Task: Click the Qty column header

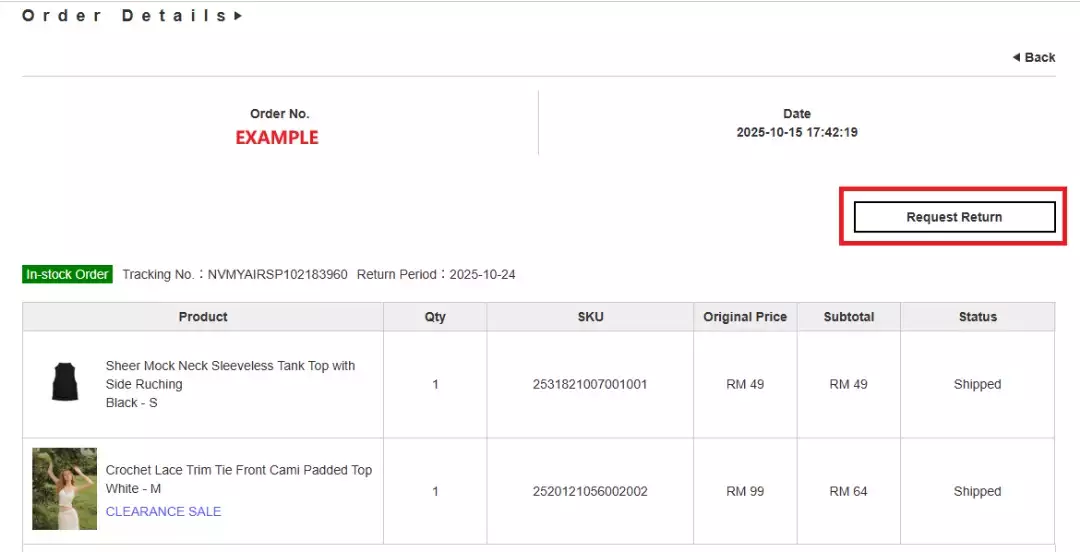Action: click(435, 317)
